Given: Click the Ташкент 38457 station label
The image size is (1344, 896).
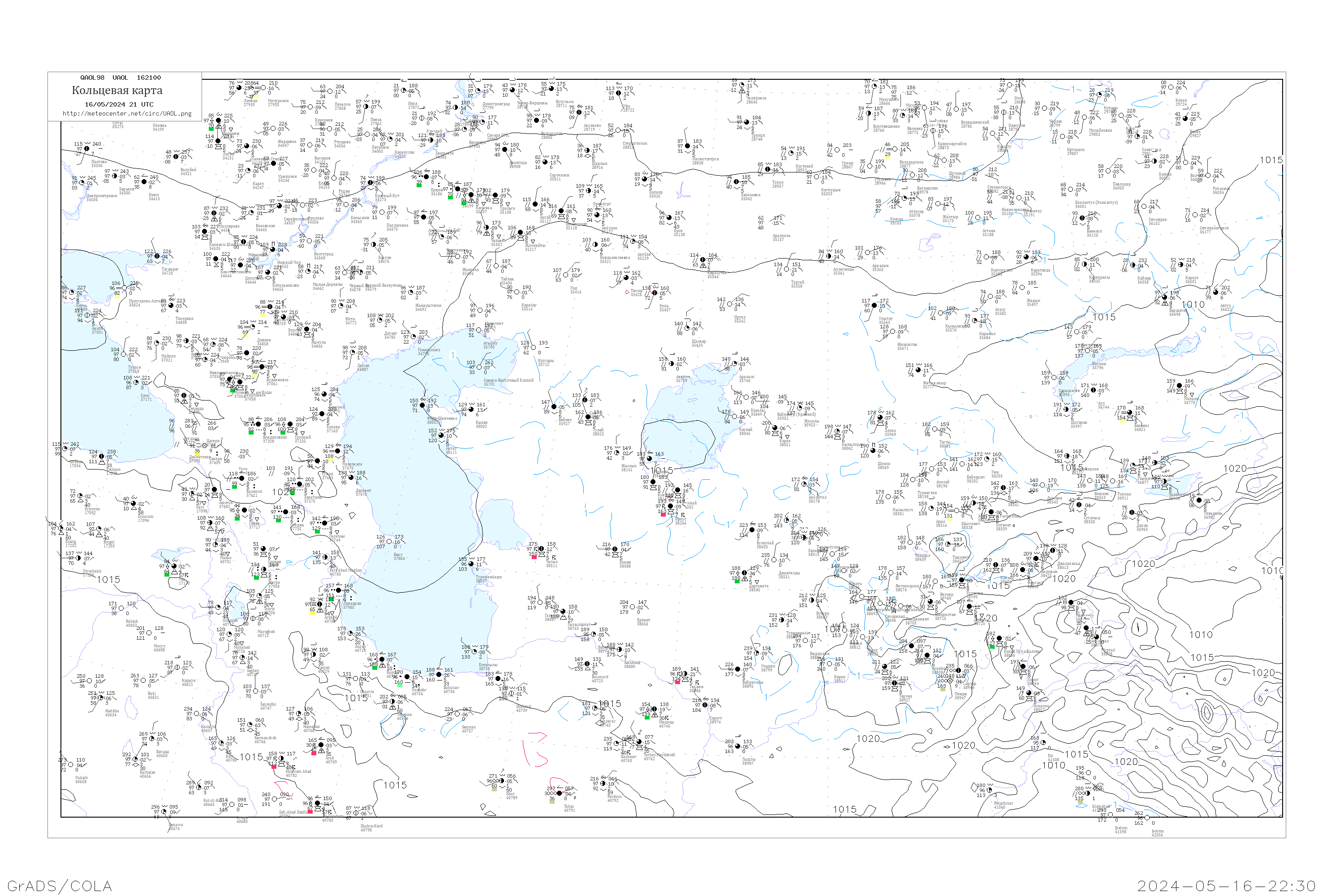Looking at the screenshot, I should 960,559.
